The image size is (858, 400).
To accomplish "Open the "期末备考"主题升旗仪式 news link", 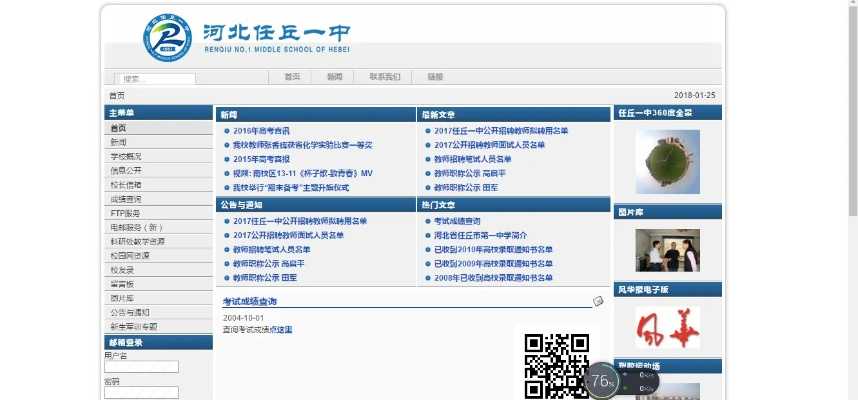I will (291, 188).
